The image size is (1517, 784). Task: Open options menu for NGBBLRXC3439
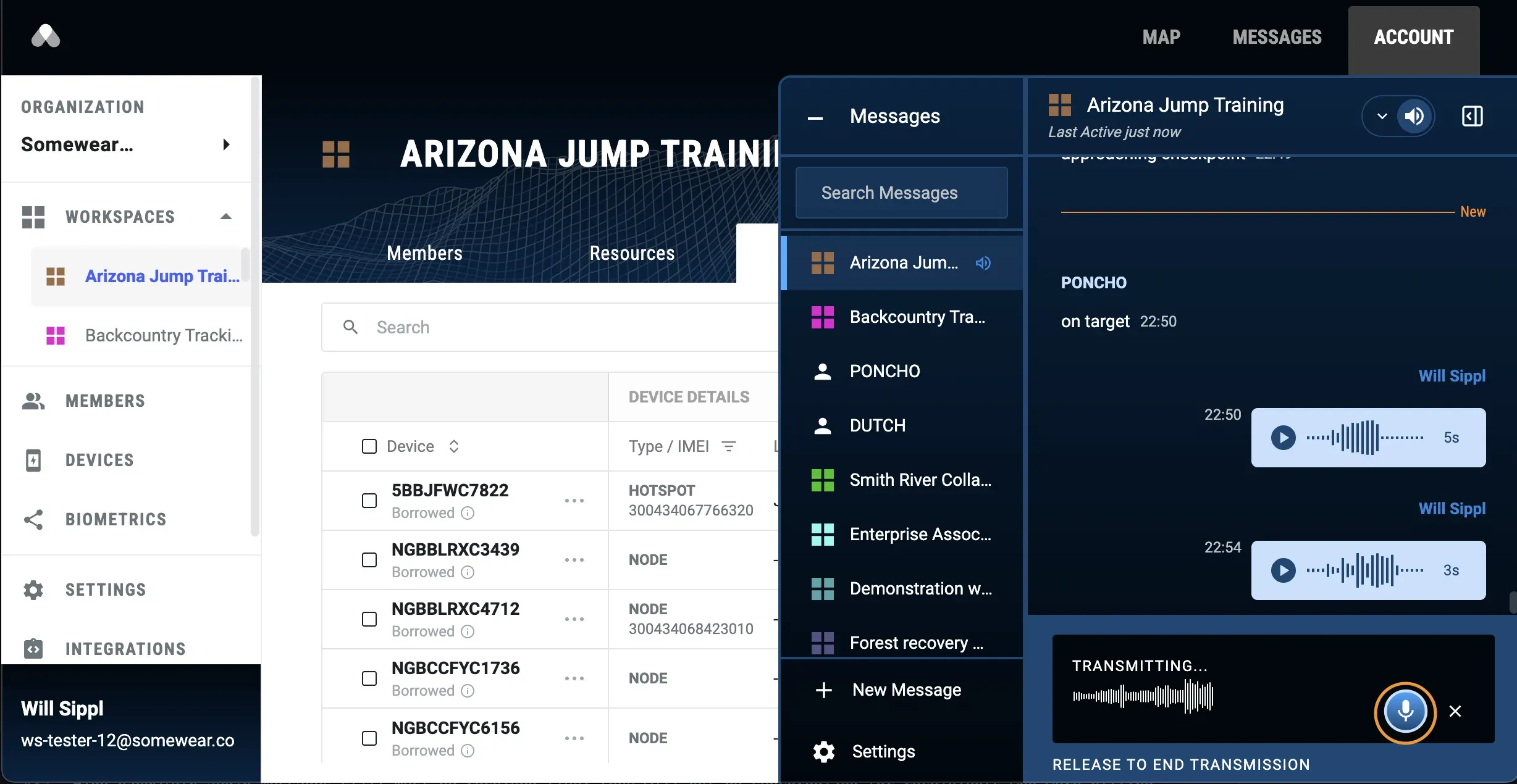pos(574,560)
